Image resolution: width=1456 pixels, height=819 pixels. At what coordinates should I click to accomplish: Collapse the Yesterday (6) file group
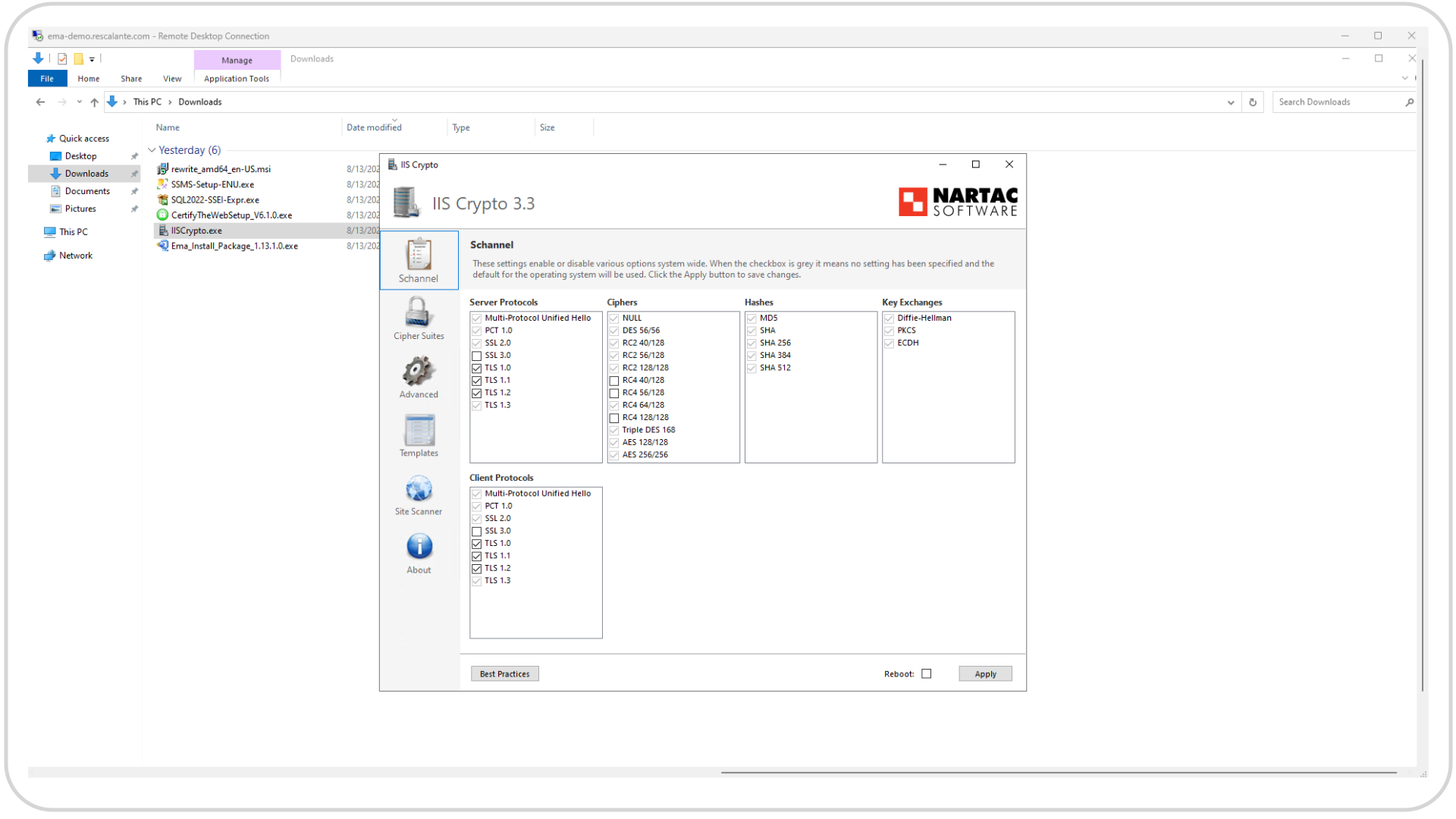pos(152,150)
